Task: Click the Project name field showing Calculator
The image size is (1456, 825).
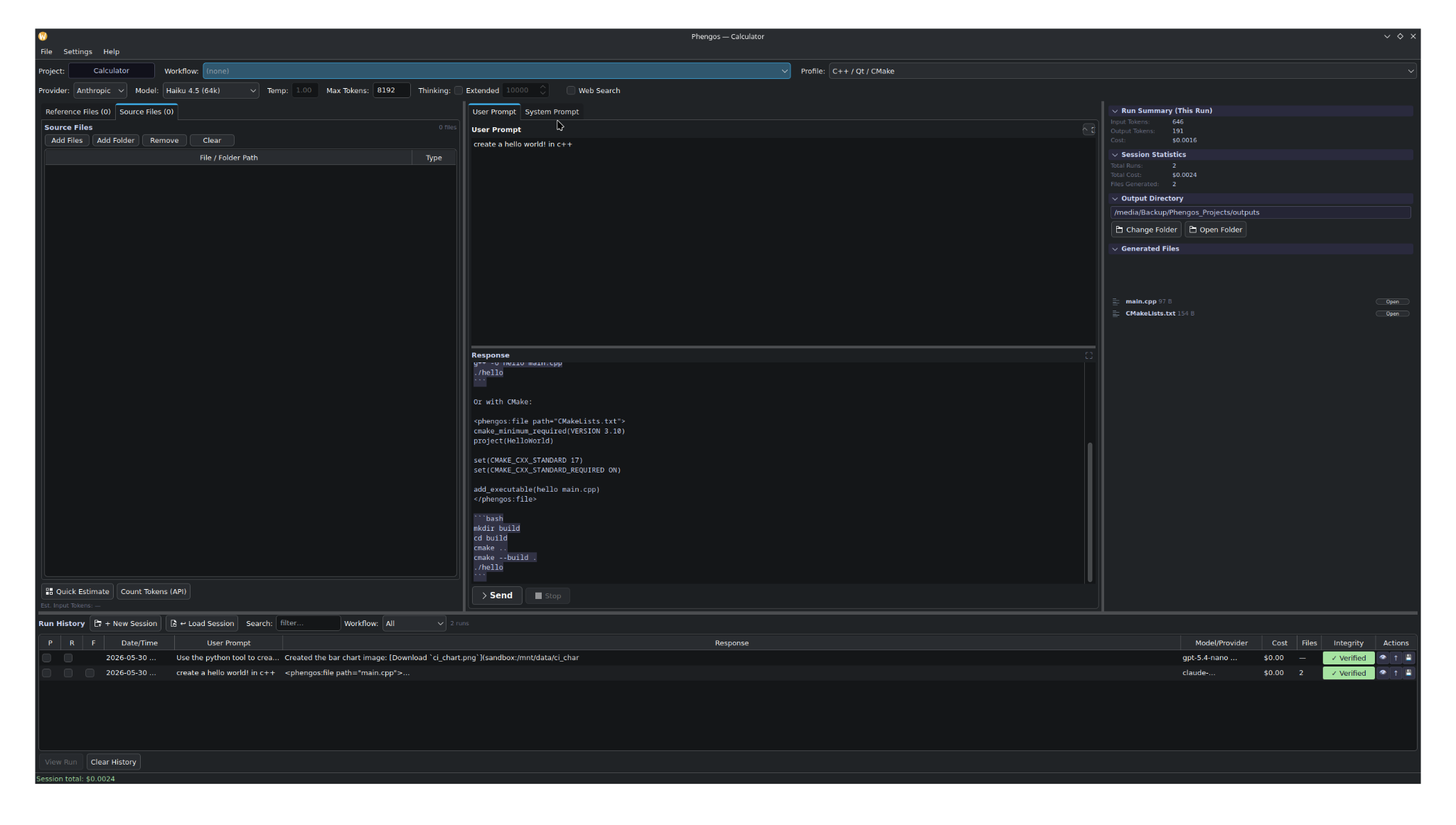Action: [112, 71]
